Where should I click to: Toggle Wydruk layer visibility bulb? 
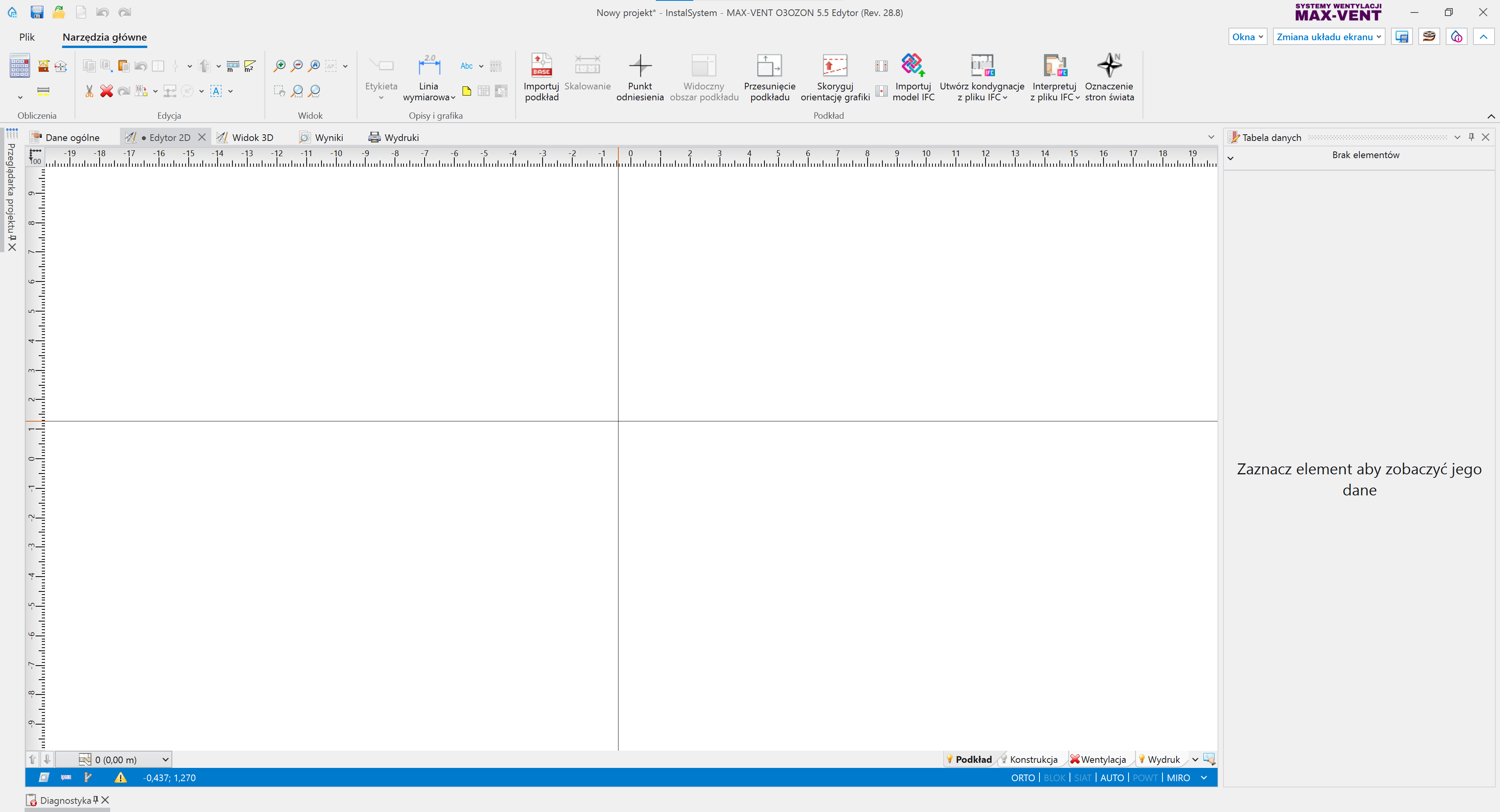click(x=1142, y=759)
